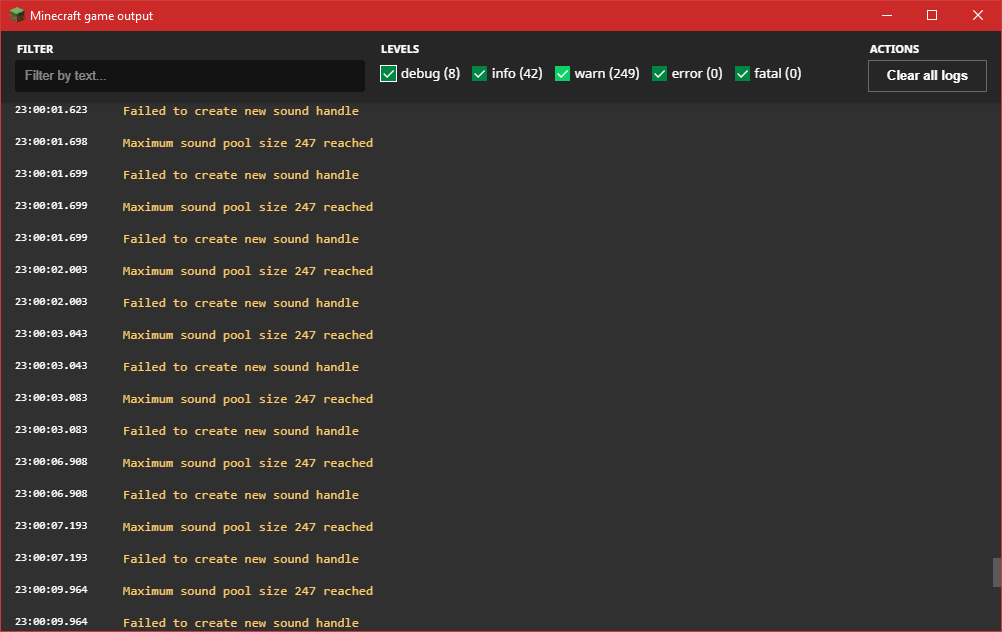The image size is (1002, 632).
Task: Select Failed to create message at 23:00:03.043
Action: tap(241, 367)
